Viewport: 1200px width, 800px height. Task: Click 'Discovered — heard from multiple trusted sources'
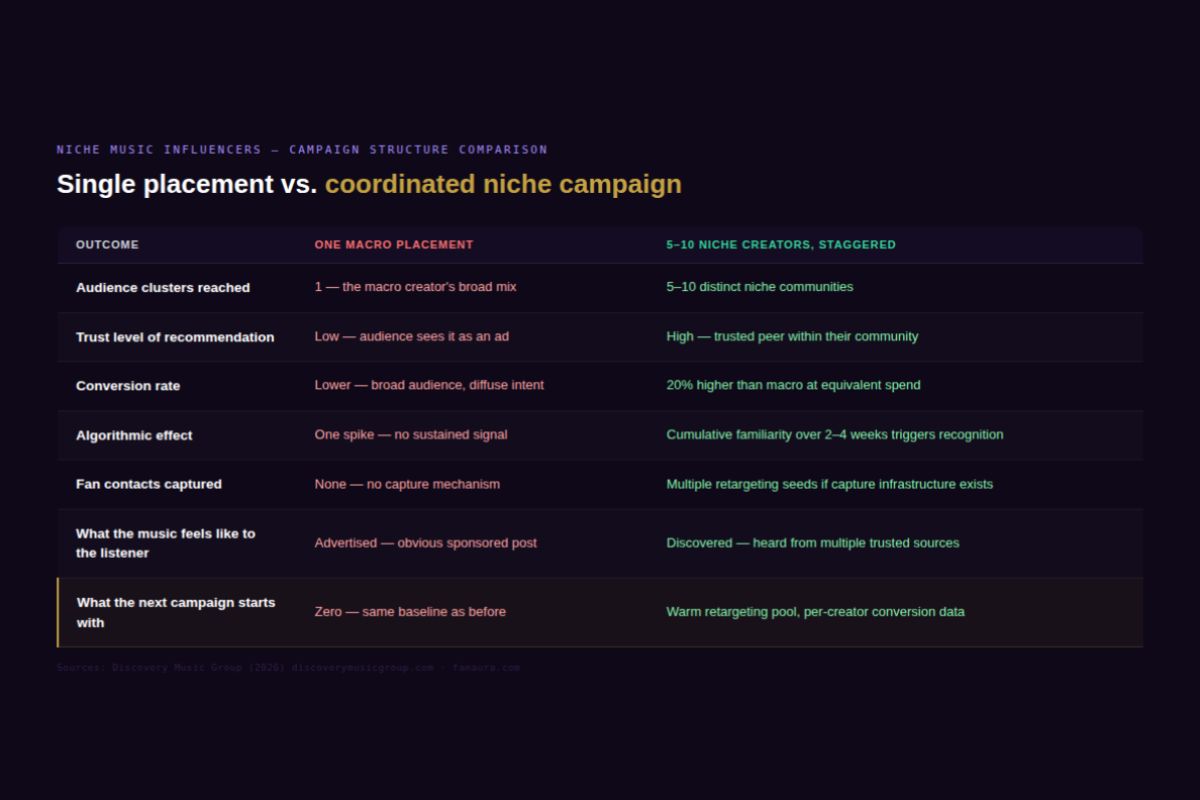click(x=813, y=543)
